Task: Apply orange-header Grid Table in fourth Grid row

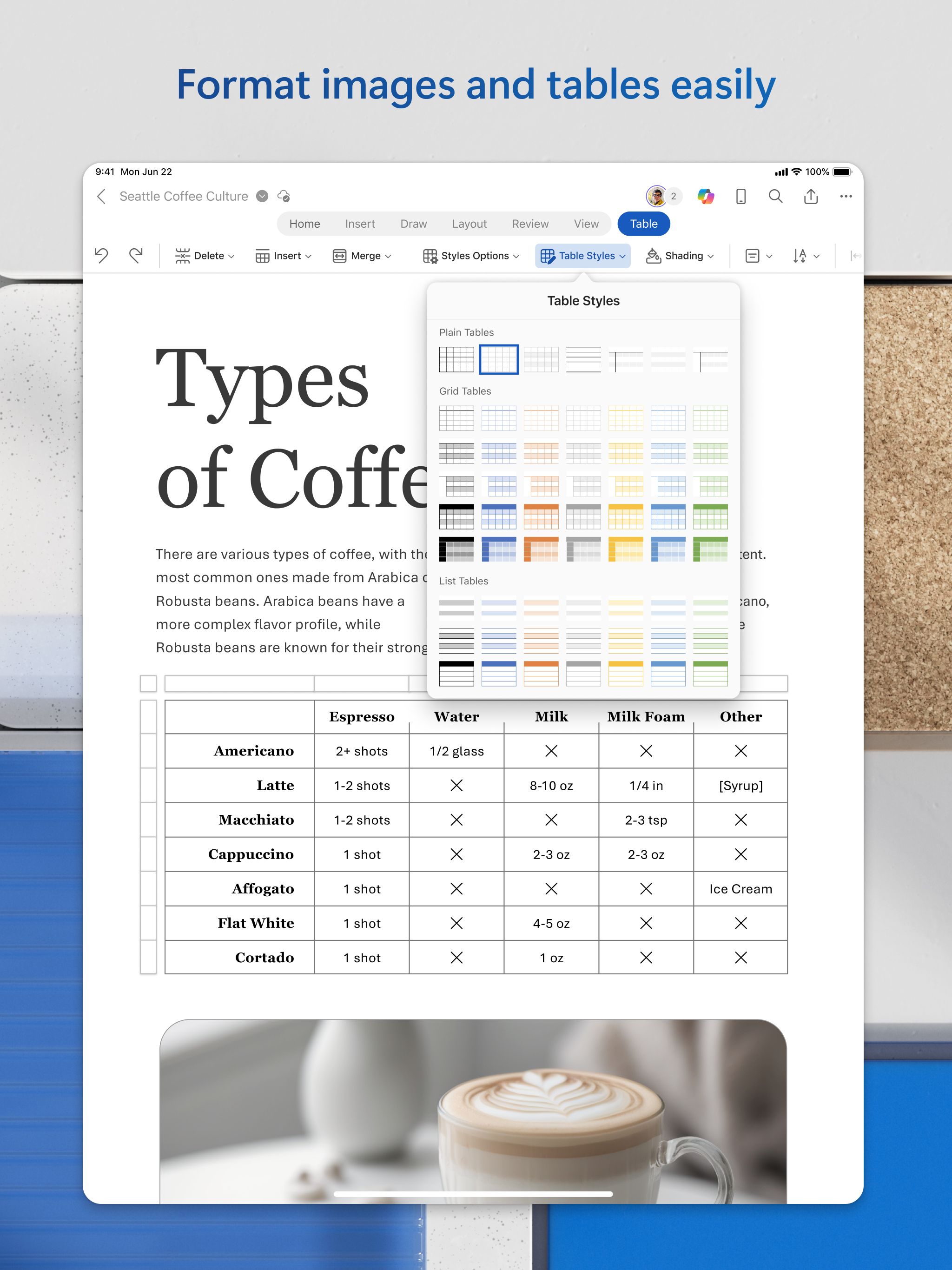Action: [541, 517]
